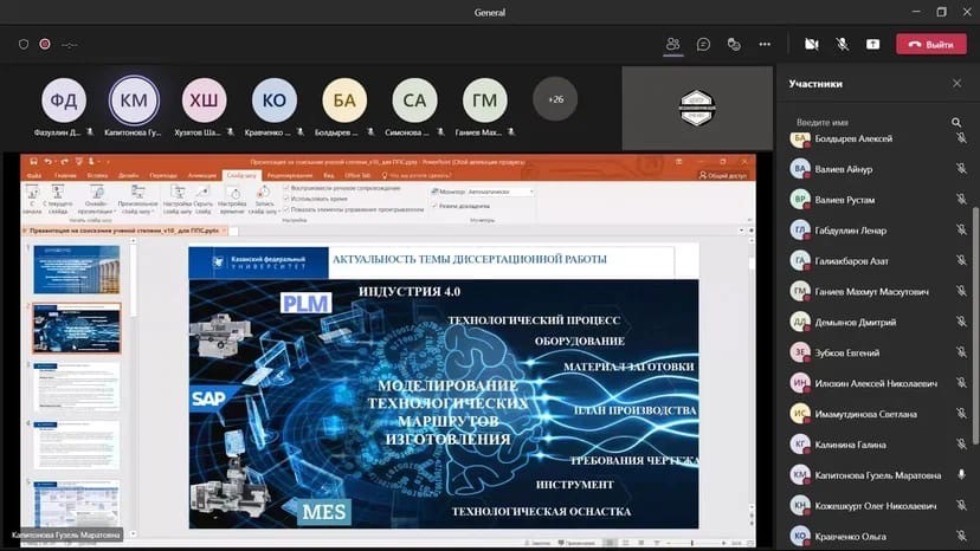Expand the +26 more participants bubble
Screen dimensions: 980x551
point(555,99)
